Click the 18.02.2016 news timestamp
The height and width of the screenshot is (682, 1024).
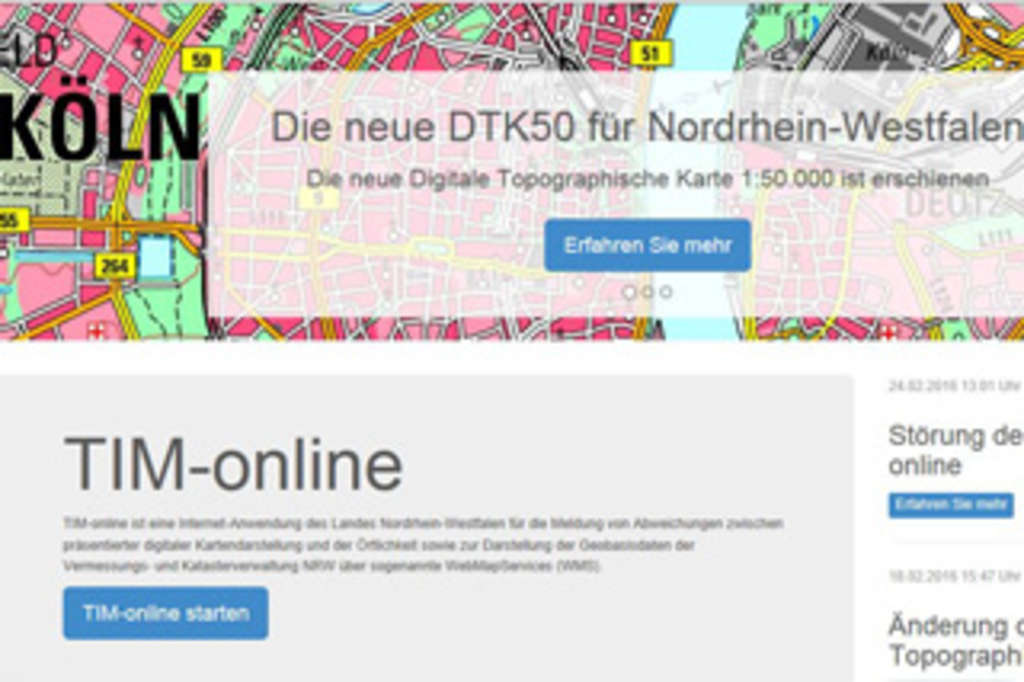pos(953,576)
